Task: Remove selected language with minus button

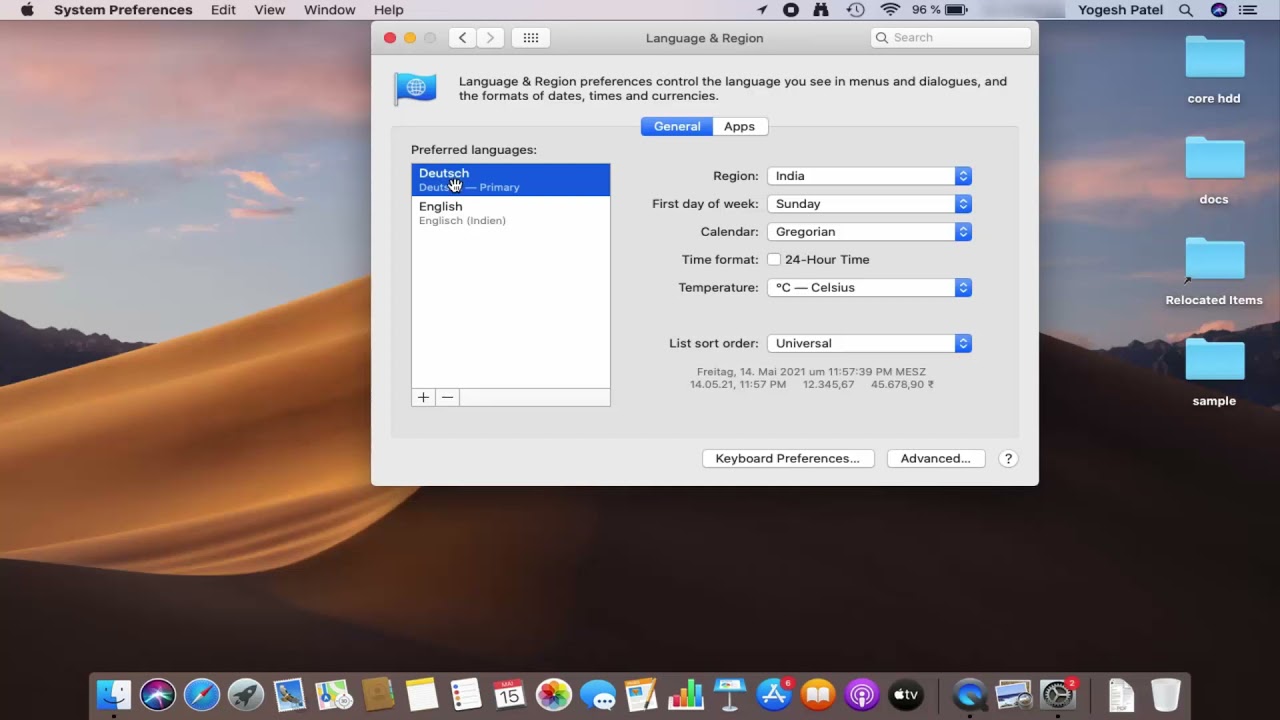Action: (447, 398)
